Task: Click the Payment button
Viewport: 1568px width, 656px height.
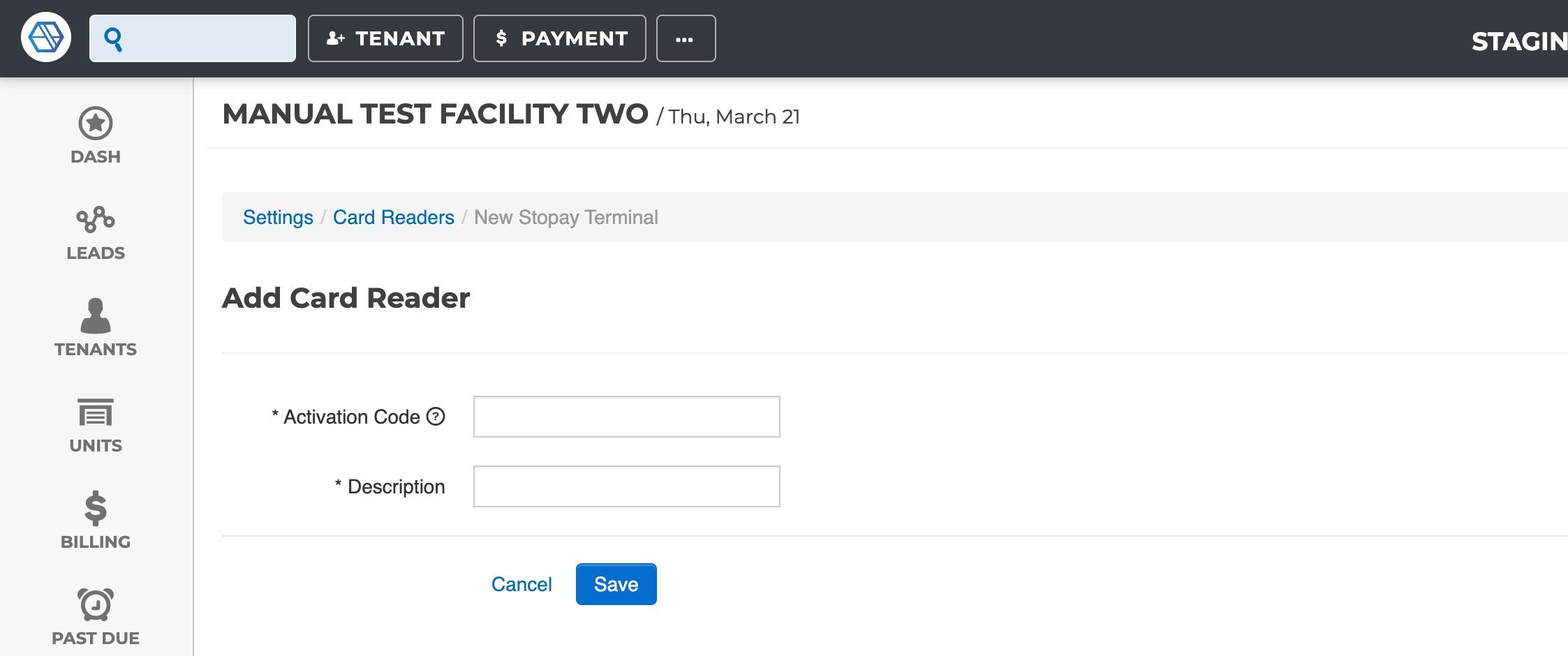Action: [560, 38]
